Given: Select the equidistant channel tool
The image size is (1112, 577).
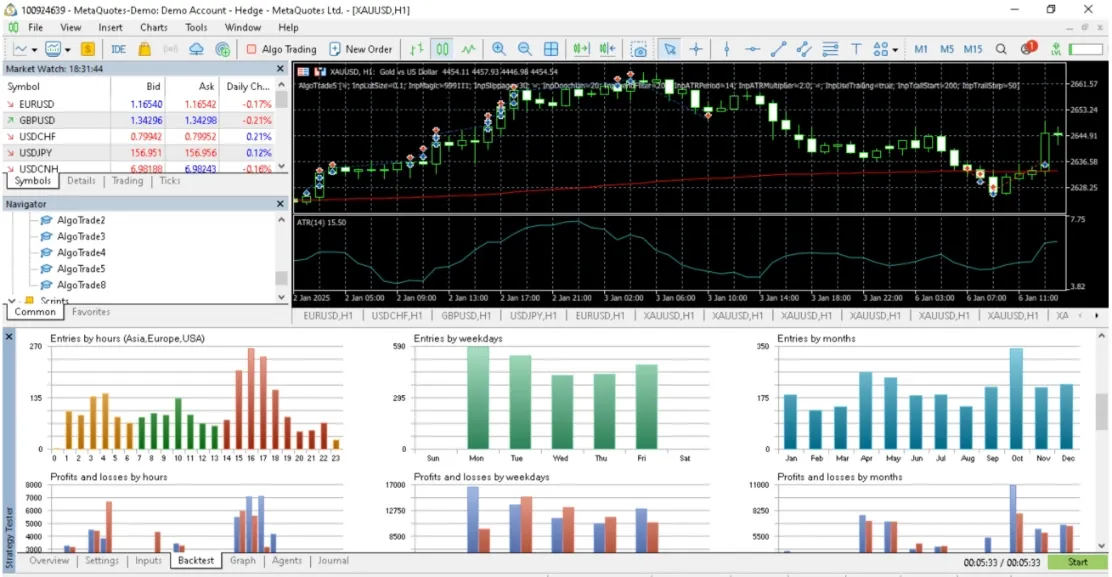Looking at the screenshot, I should [804, 49].
